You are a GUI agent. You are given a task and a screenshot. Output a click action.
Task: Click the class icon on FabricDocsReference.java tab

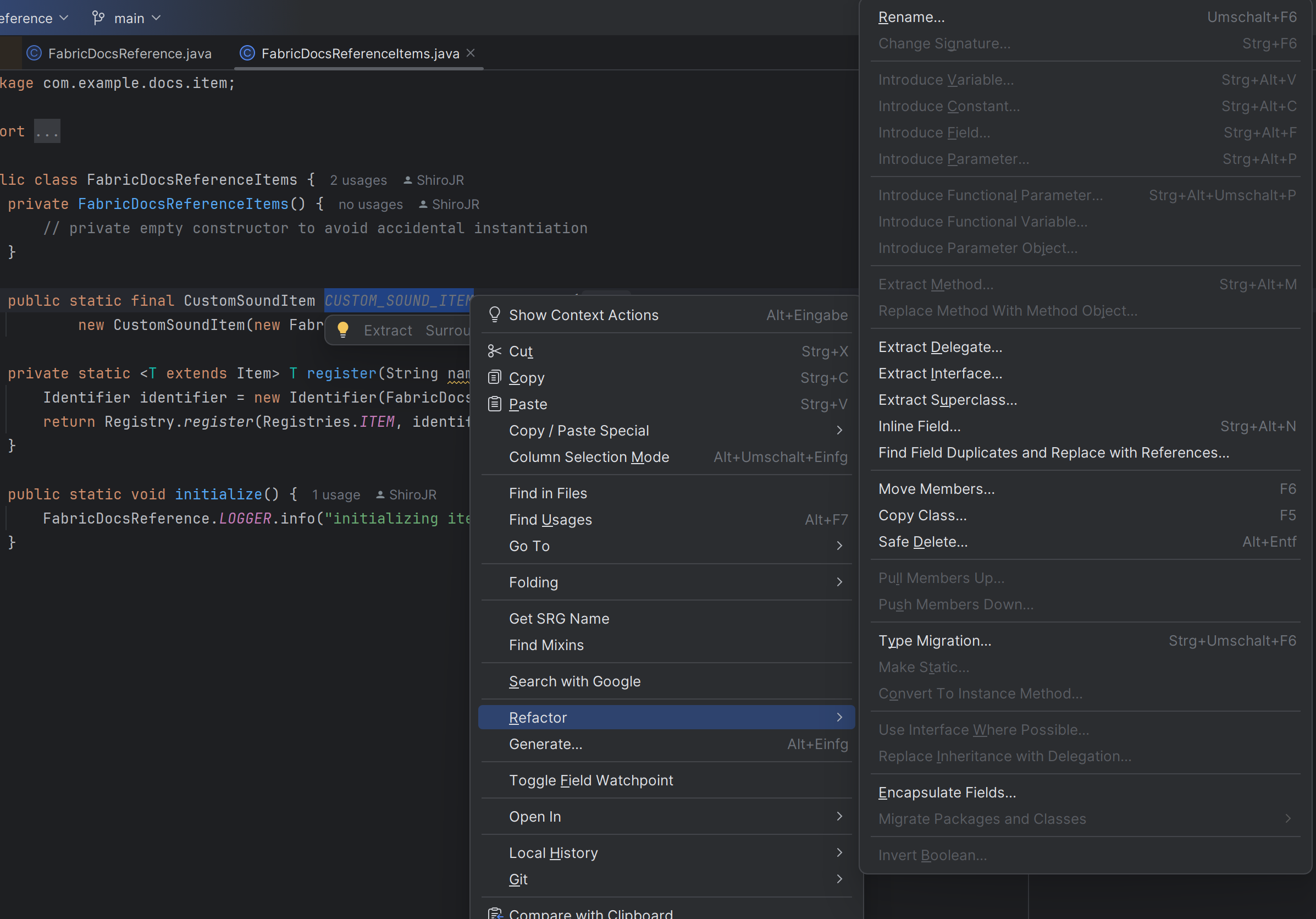[34, 53]
